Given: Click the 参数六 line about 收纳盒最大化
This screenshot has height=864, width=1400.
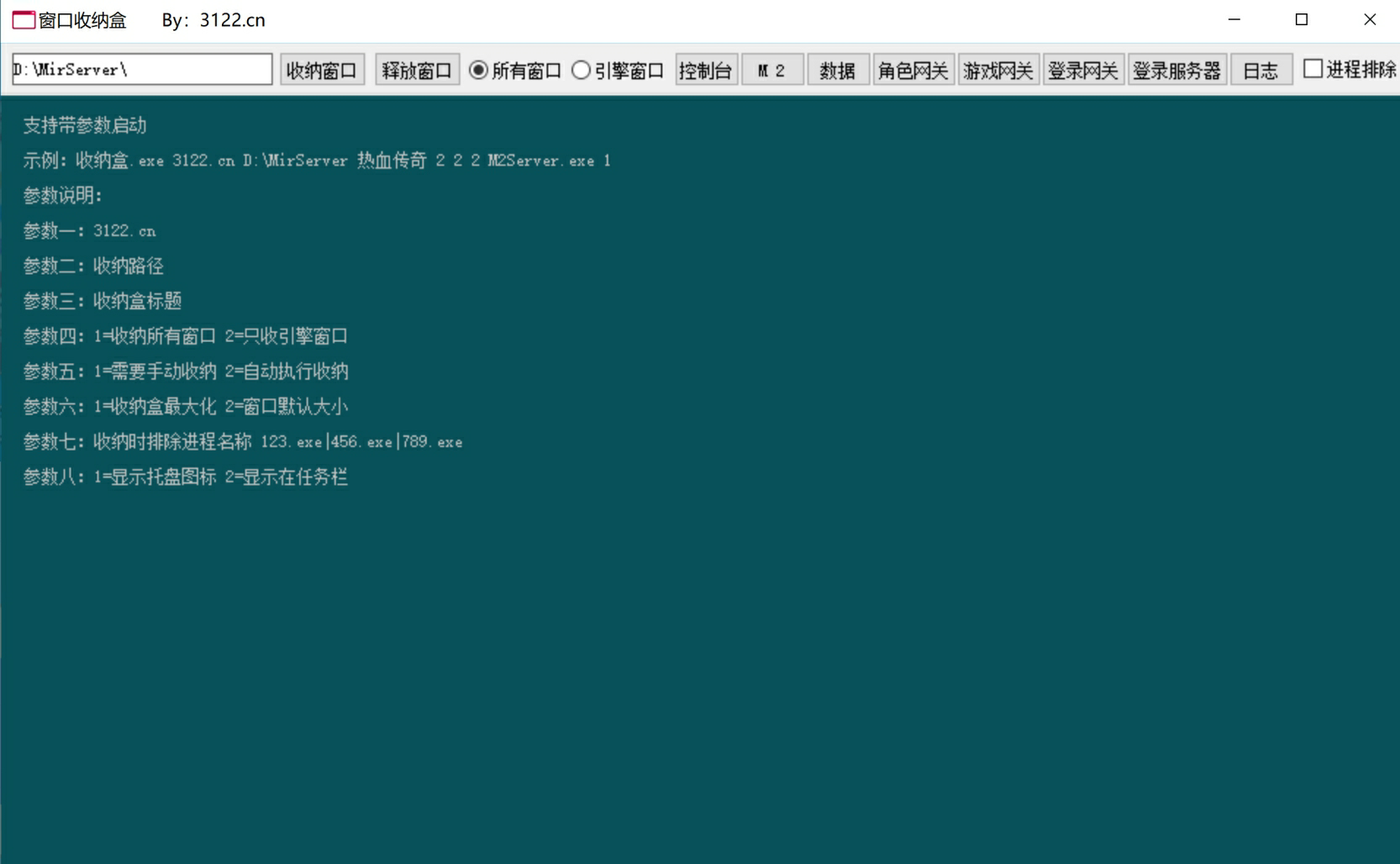Looking at the screenshot, I should click(186, 407).
